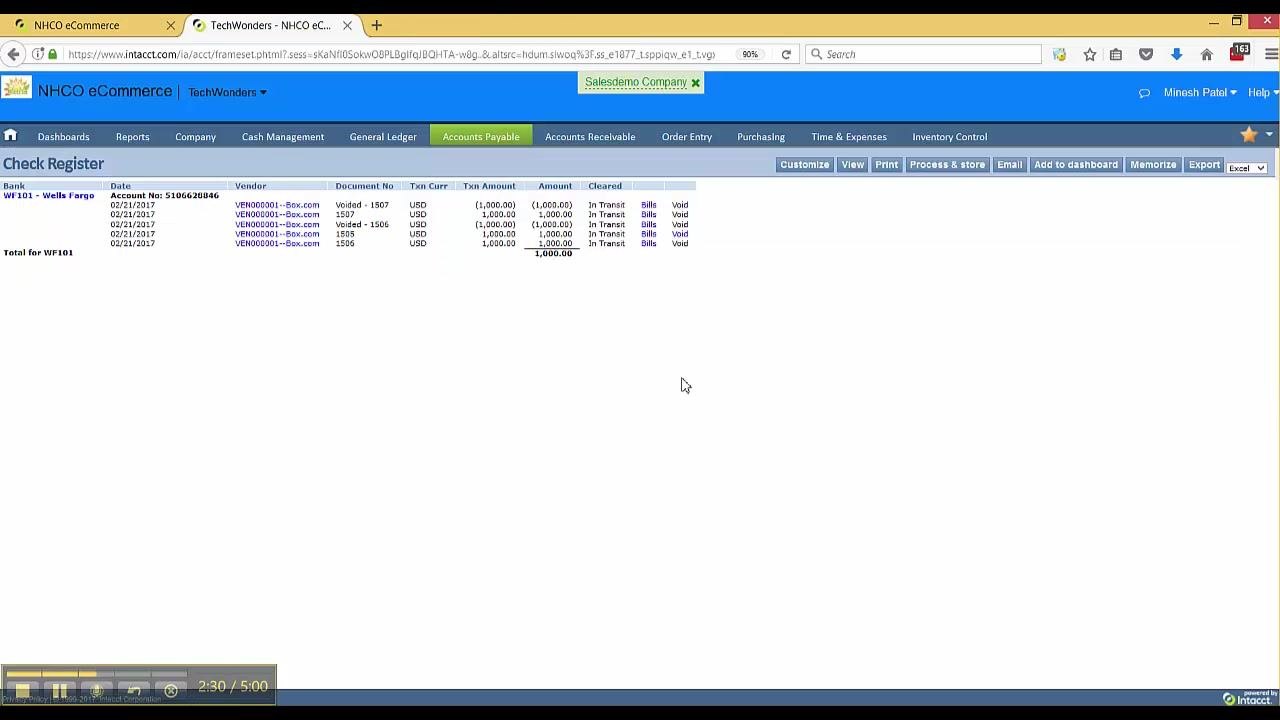
Task: Close the TechWonders browser tab
Action: pos(347,25)
